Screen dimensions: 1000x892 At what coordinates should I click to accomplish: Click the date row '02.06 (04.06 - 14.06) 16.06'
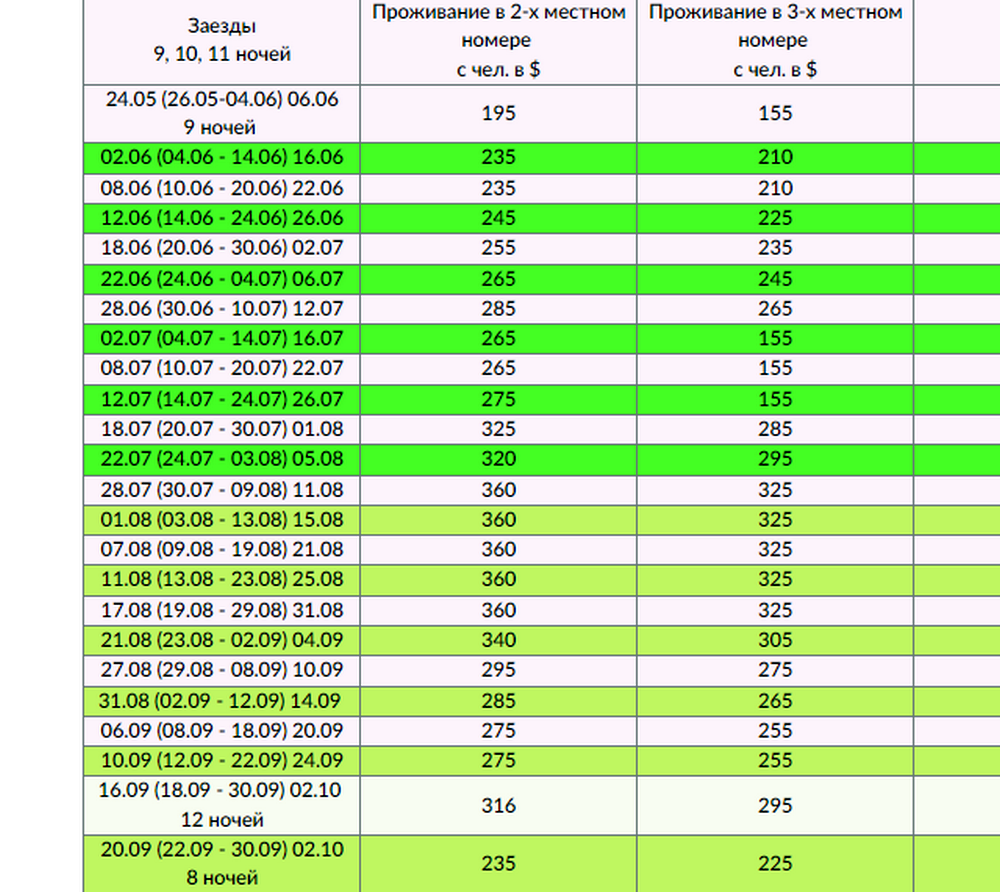222,157
